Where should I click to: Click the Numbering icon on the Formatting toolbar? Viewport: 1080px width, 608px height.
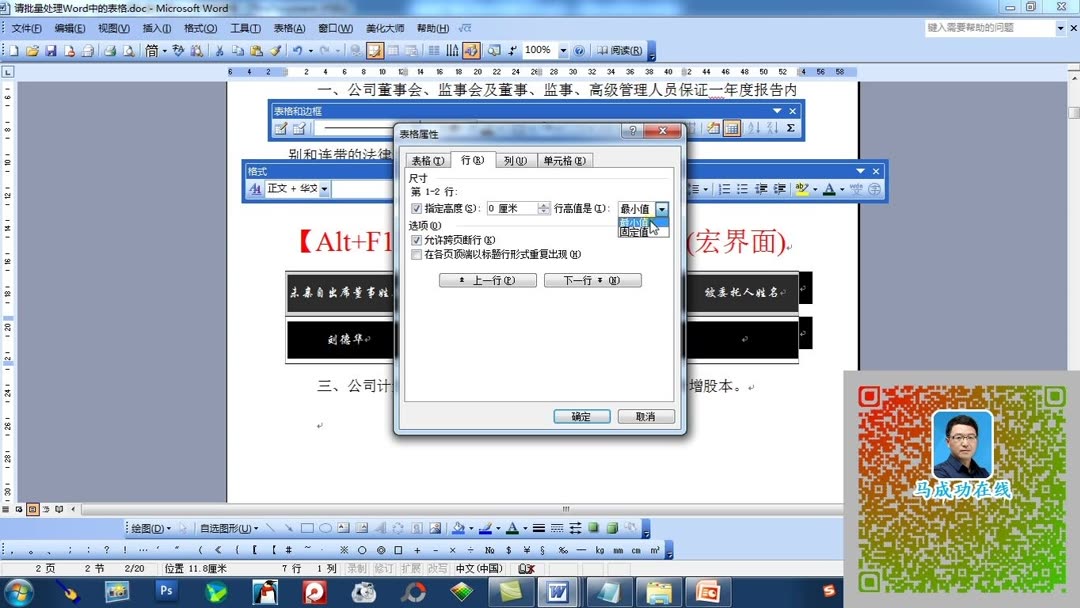(724, 189)
